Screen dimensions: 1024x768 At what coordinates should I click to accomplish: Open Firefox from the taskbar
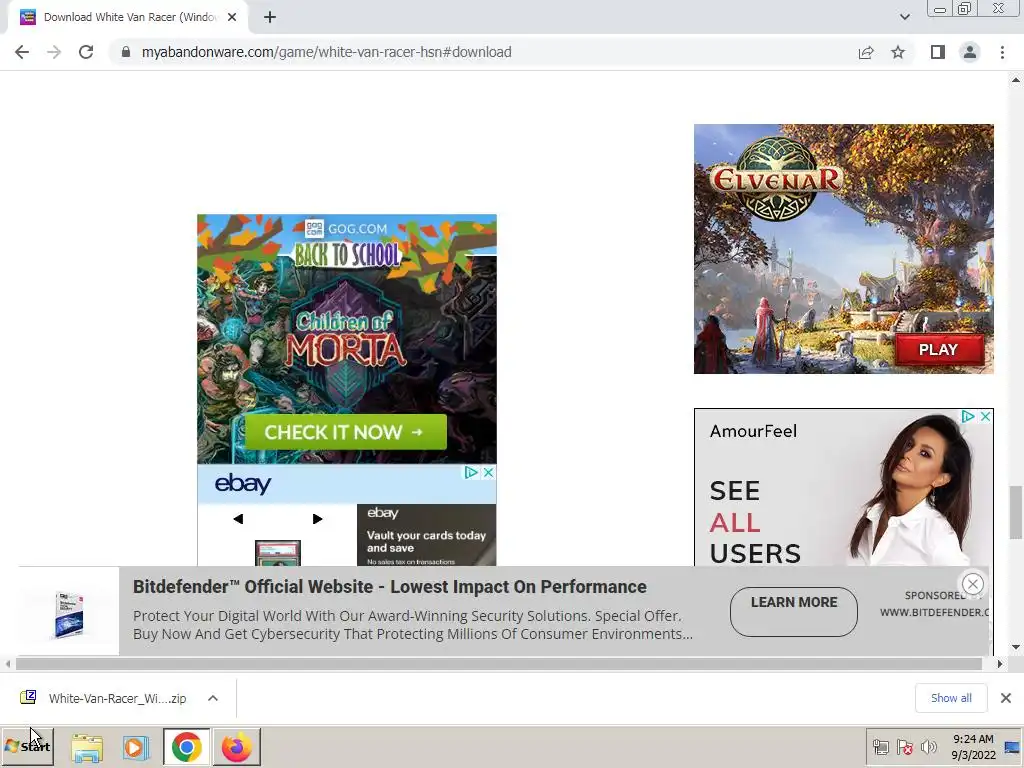(236, 747)
